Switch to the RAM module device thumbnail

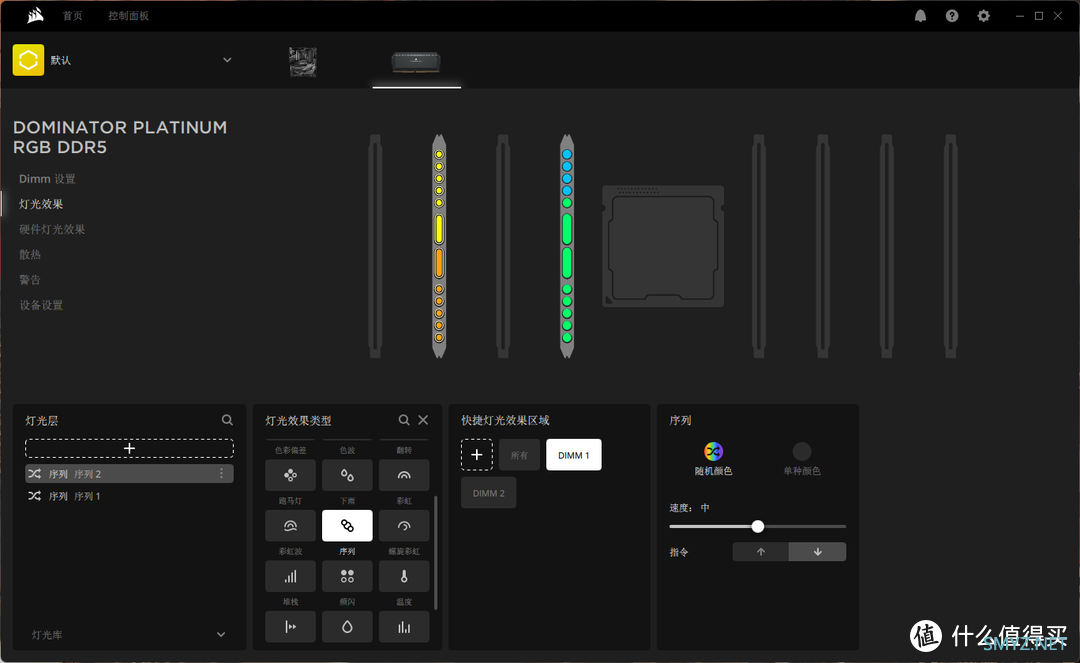(416, 61)
